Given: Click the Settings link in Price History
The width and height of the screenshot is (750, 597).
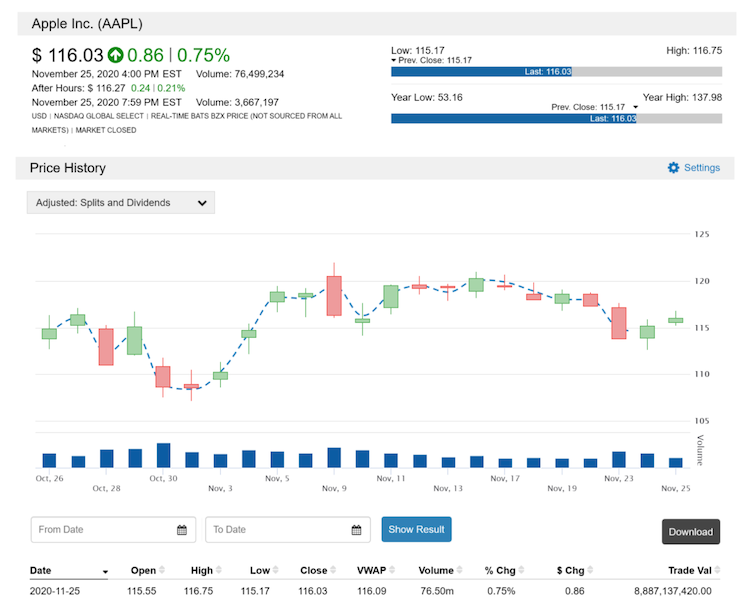Looking at the screenshot, I should point(702,167).
